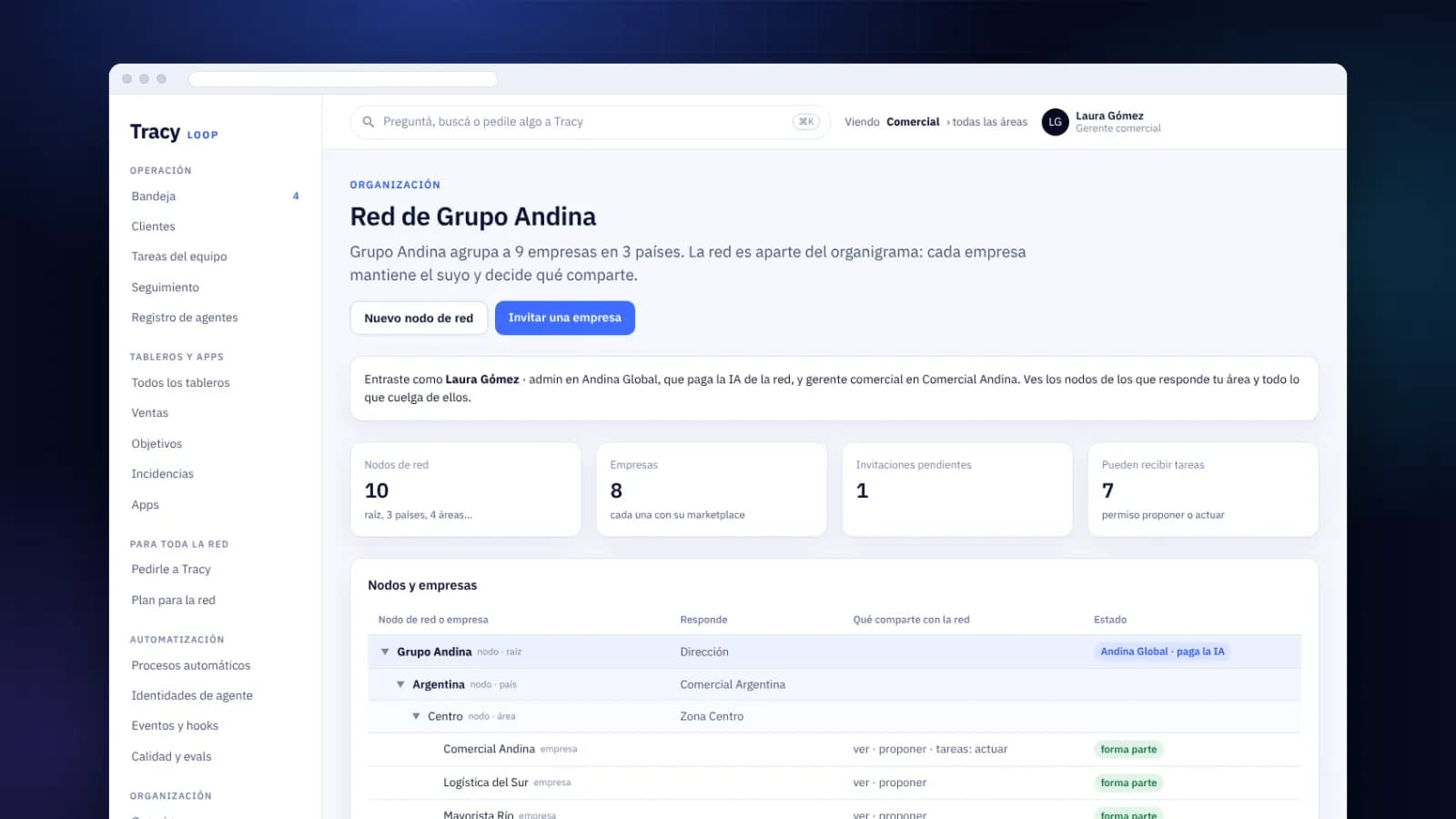Click Comercial Andina 'forma parte' badge

pos(1128,750)
